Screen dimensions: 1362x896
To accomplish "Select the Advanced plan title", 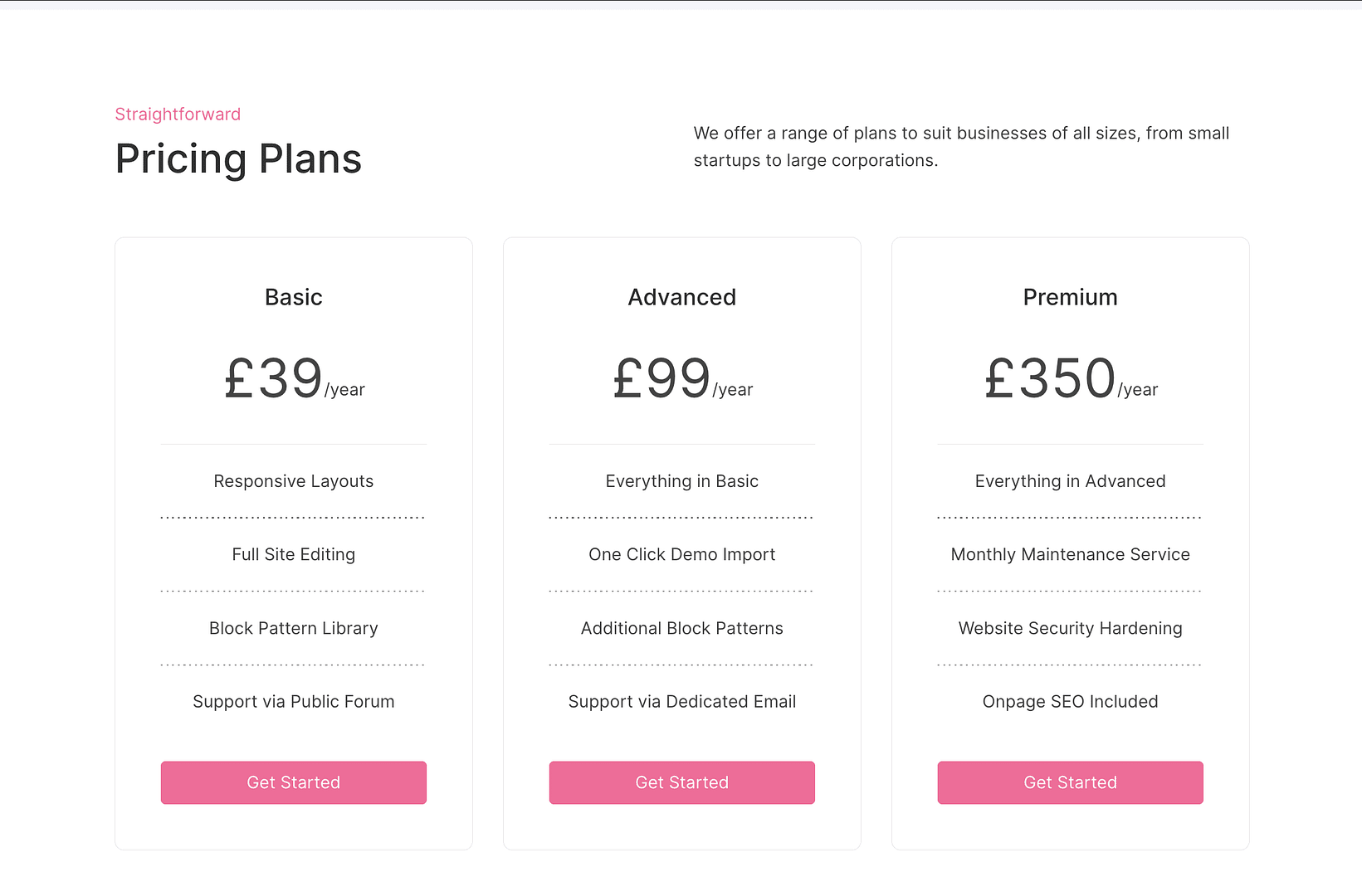I will tap(682, 297).
